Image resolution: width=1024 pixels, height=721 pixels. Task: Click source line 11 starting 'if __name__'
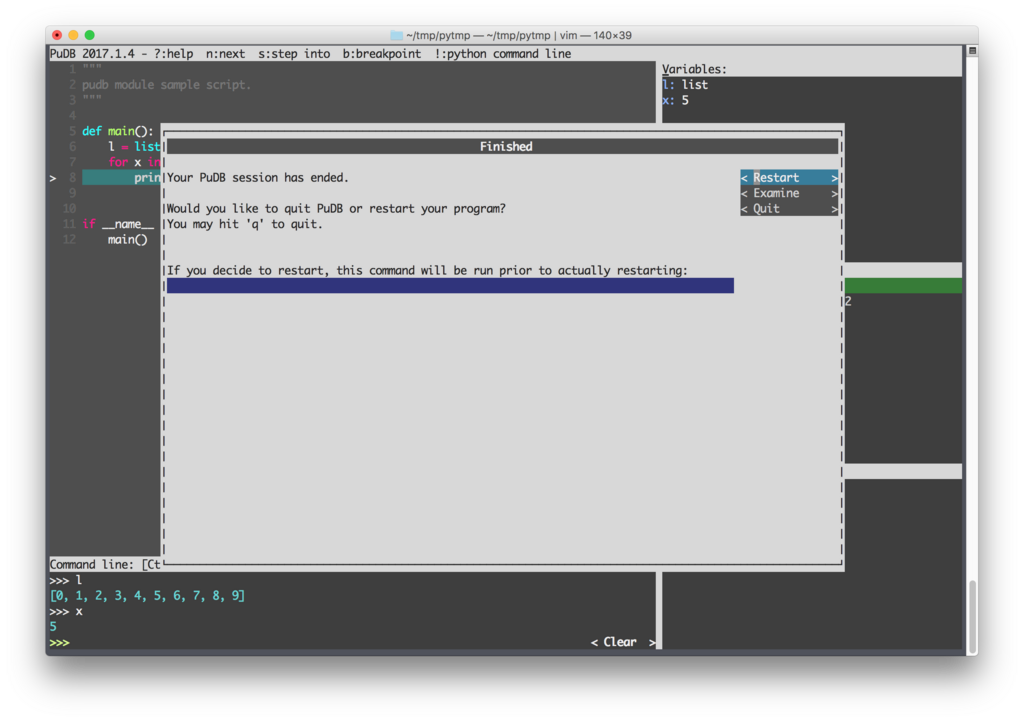[x=118, y=224]
